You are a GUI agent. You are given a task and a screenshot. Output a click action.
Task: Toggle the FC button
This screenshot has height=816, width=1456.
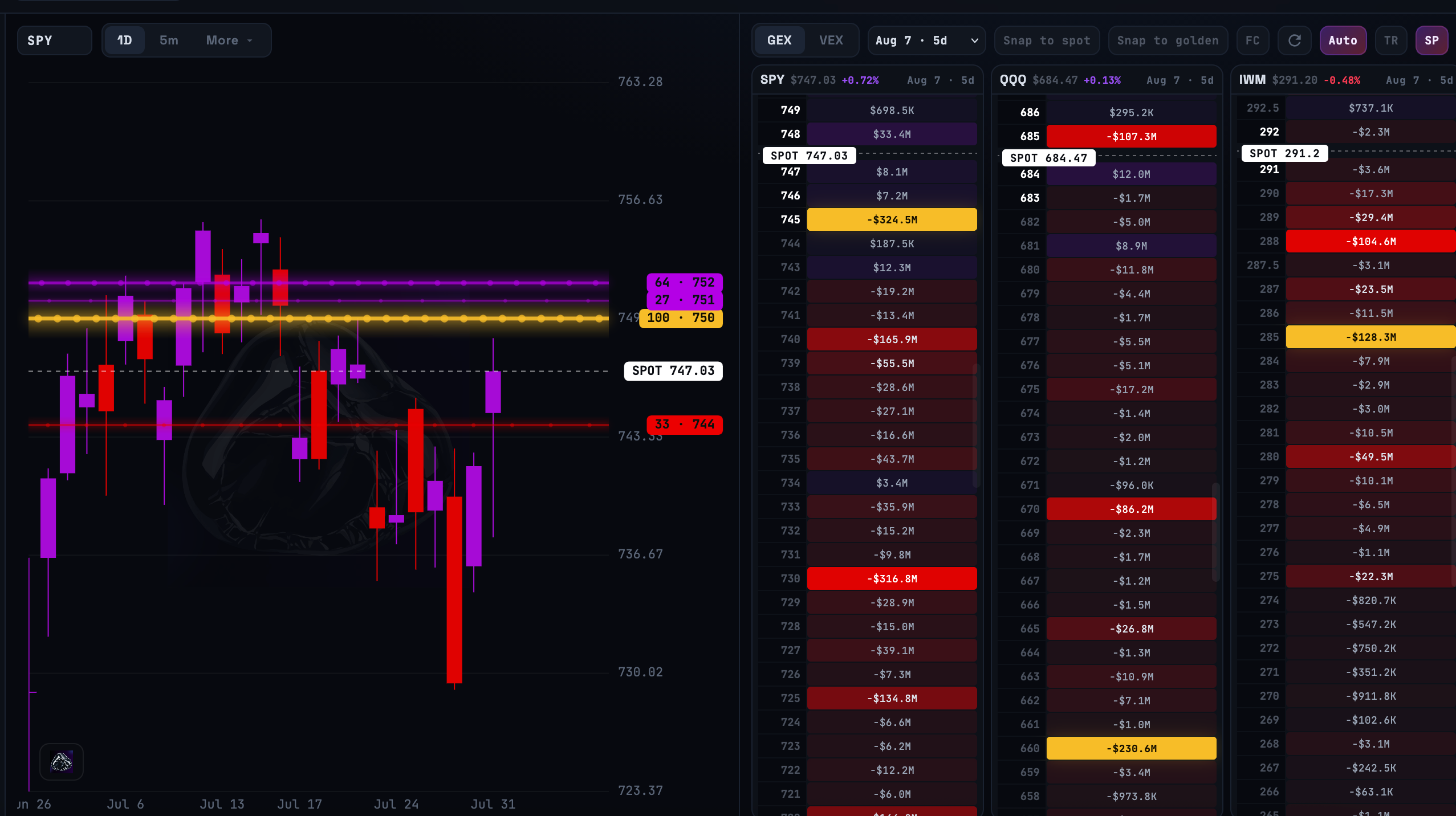[x=1252, y=40]
